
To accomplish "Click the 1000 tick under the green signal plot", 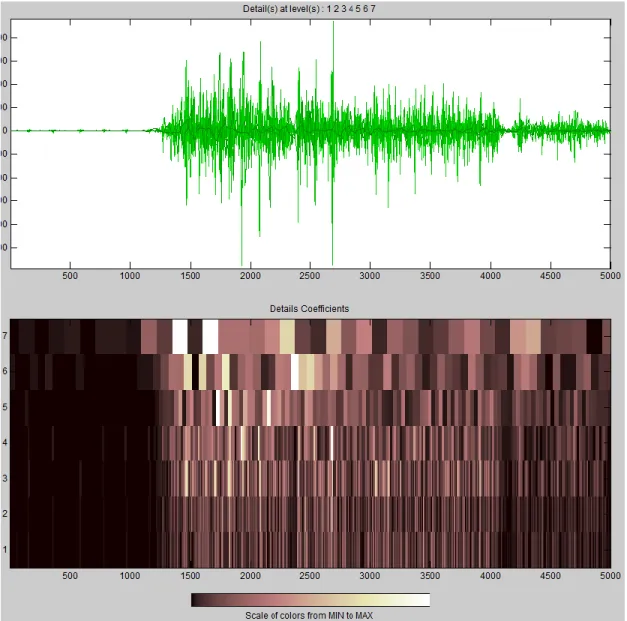I will pos(130,276).
